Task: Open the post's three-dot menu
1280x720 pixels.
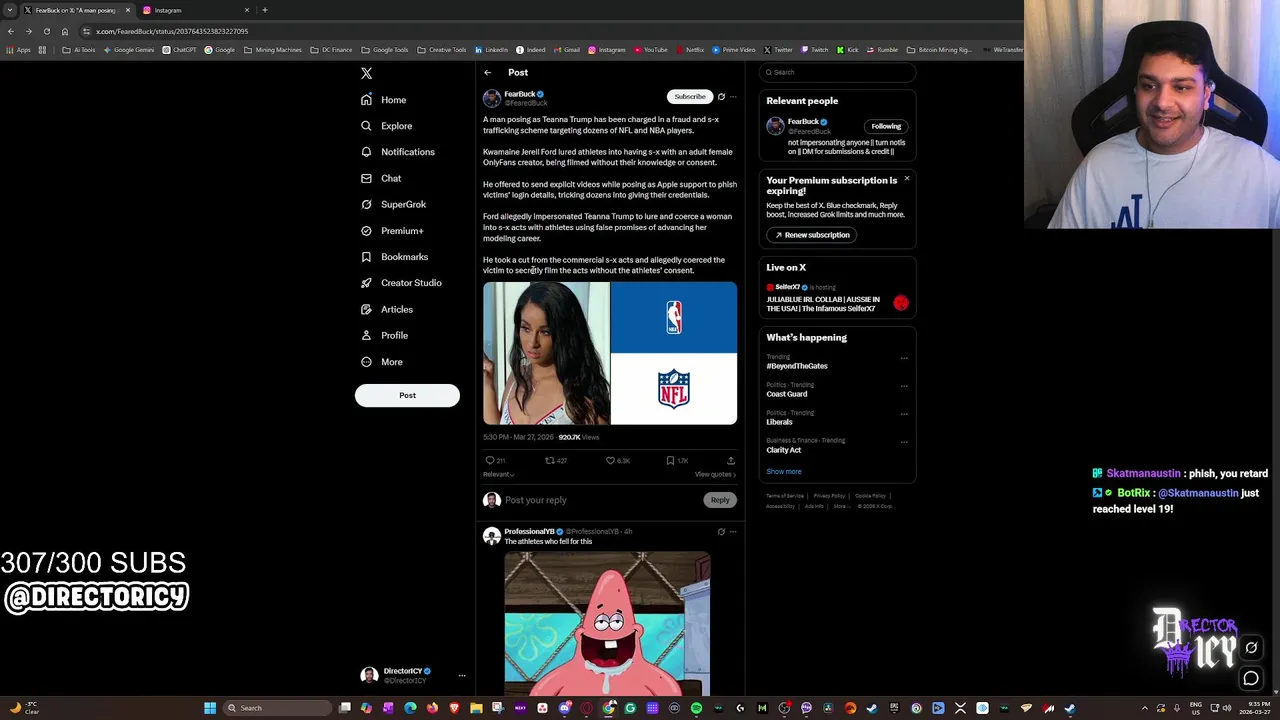Action: tap(733, 97)
